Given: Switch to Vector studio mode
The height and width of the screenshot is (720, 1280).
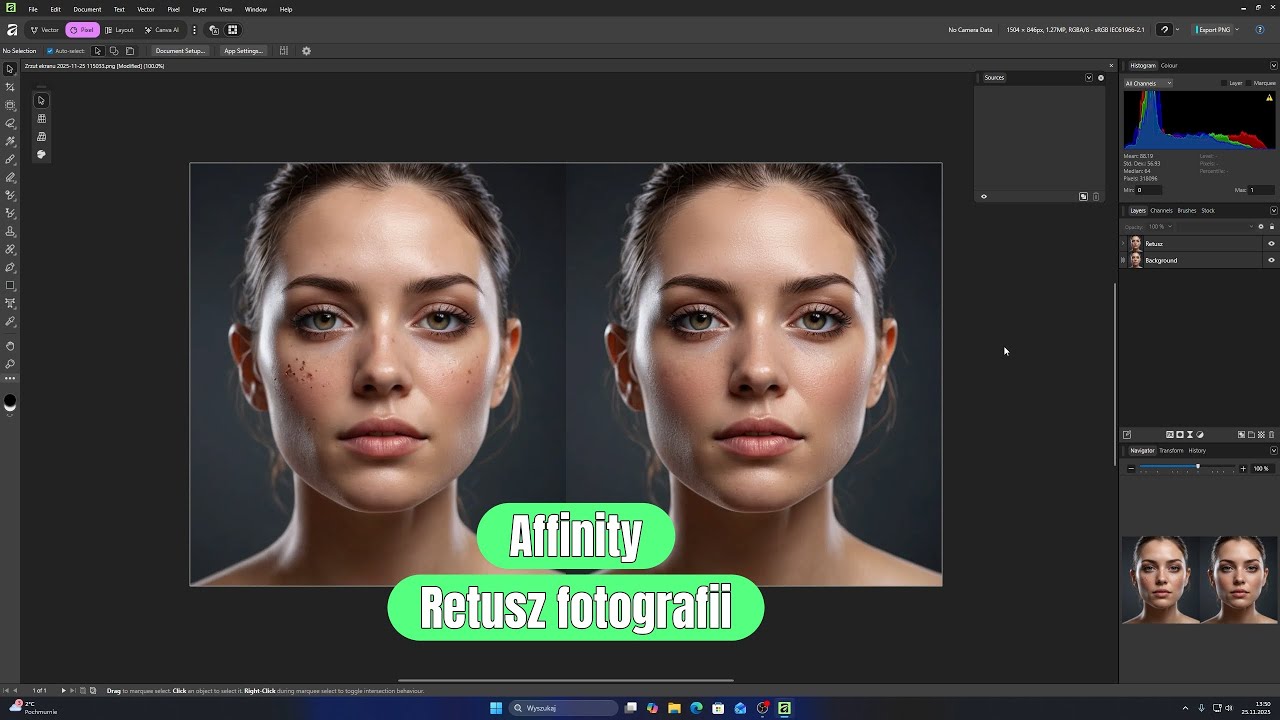Looking at the screenshot, I should [x=44, y=30].
